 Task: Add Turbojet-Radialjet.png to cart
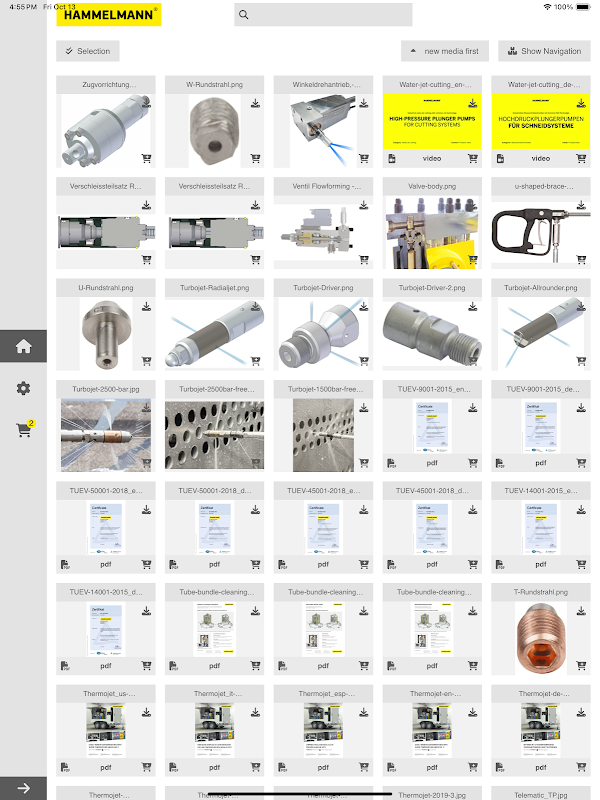tap(255, 361)
